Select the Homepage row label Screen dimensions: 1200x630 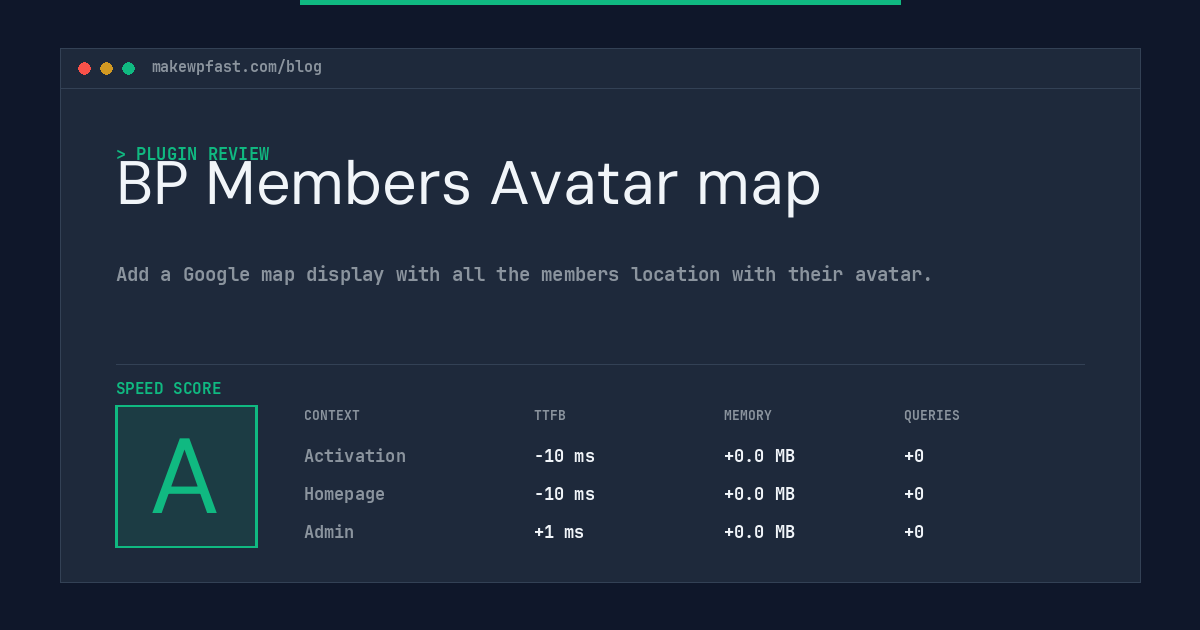[x=344, y=494]
